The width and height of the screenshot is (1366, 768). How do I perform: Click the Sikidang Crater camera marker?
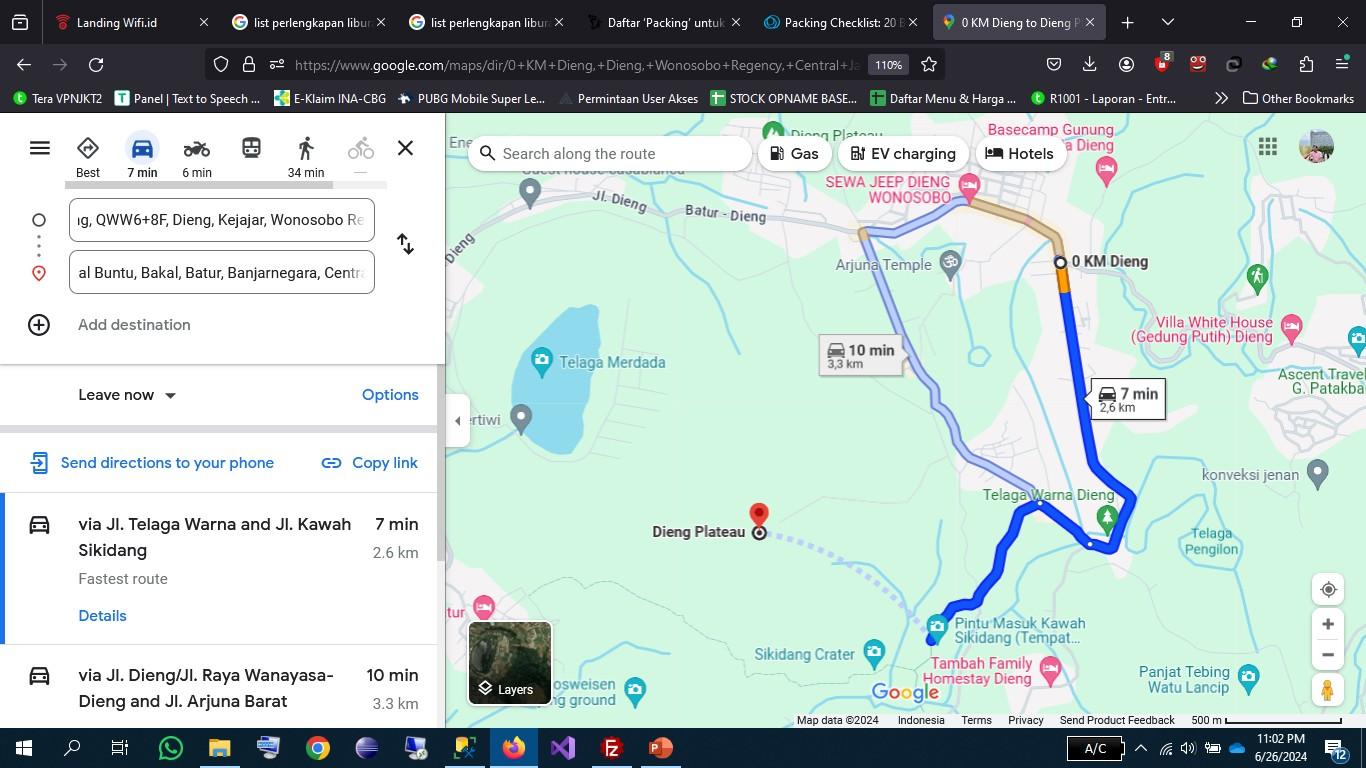pyautogui.click(x=874, y=652)
